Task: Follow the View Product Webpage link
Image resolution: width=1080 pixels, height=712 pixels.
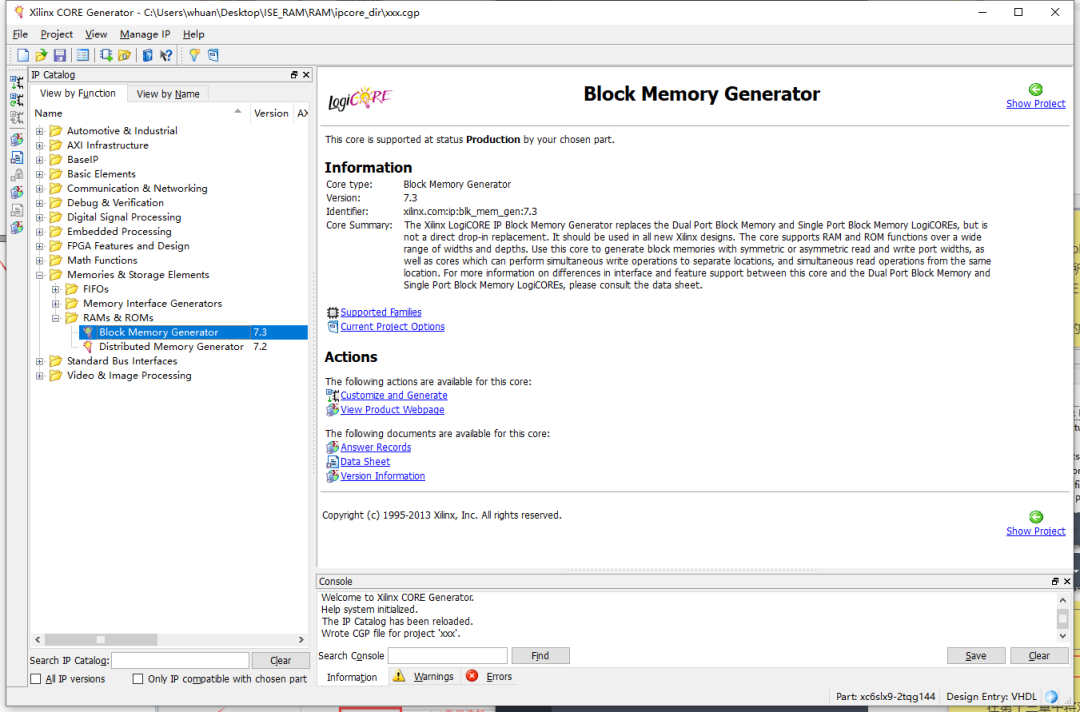Action: [x=392, y=410]
